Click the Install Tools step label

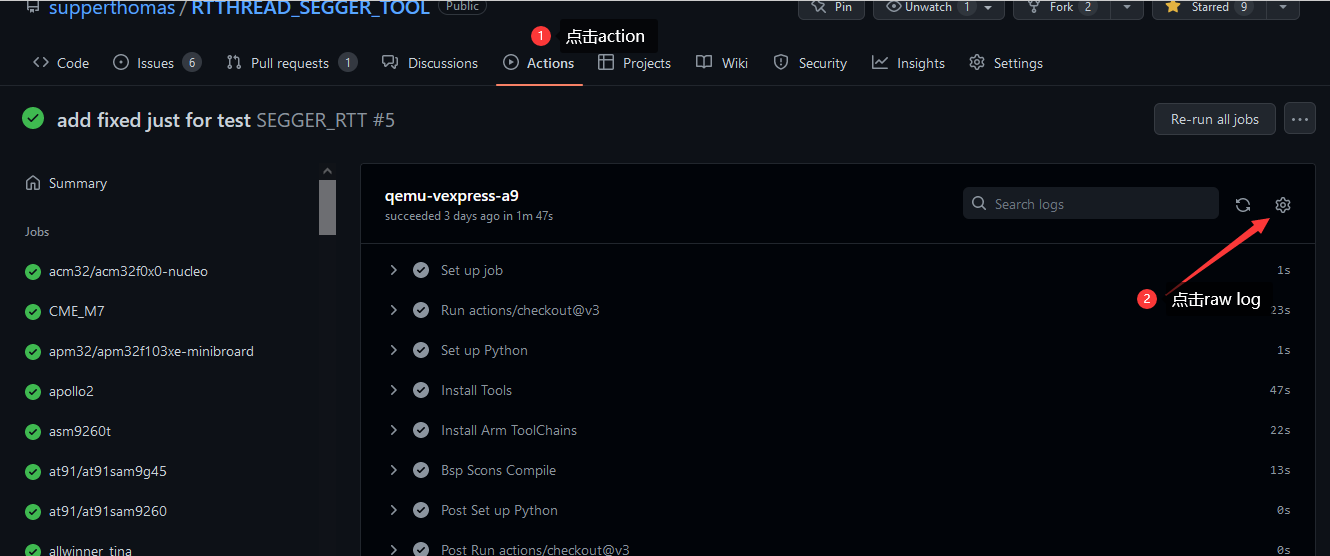point(476,390)
